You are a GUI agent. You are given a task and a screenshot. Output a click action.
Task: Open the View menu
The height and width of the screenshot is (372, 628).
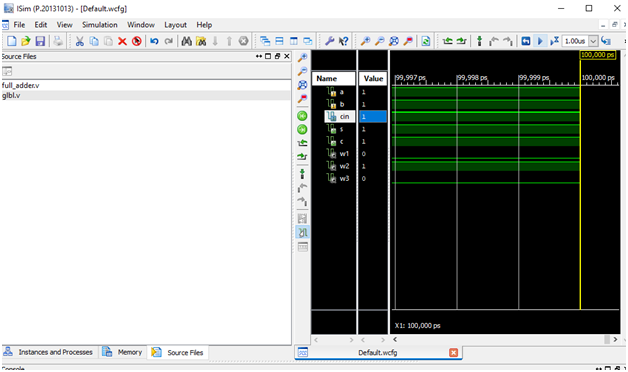tap(64, 25)
